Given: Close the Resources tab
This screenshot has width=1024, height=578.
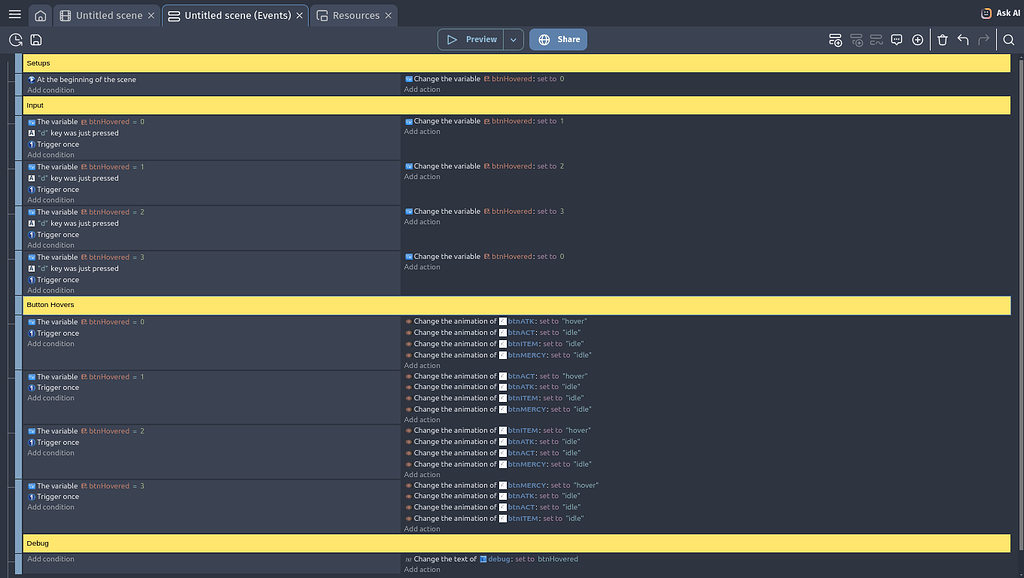Looking at the screenshot, I should (388, 16).
